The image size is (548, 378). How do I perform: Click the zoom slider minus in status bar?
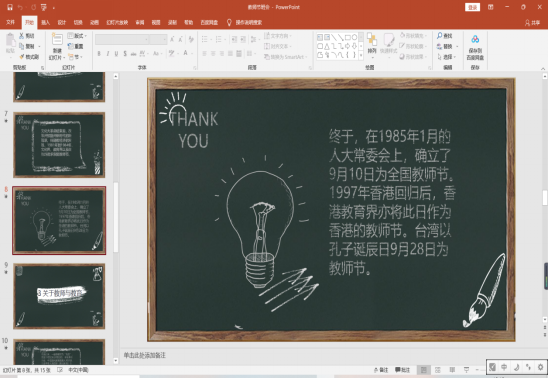click(477, 370)
